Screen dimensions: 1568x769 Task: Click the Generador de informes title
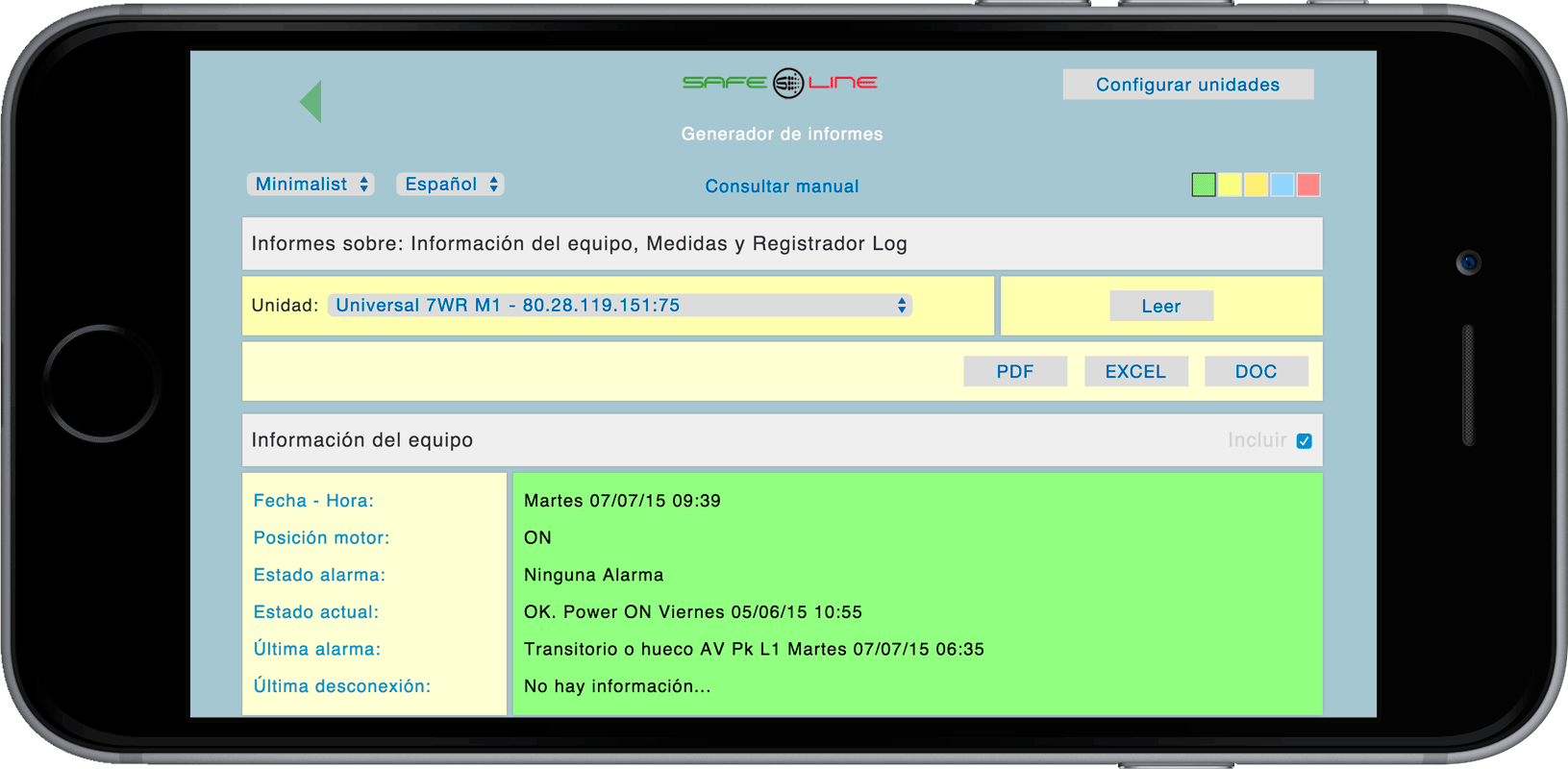coord(782,134)
